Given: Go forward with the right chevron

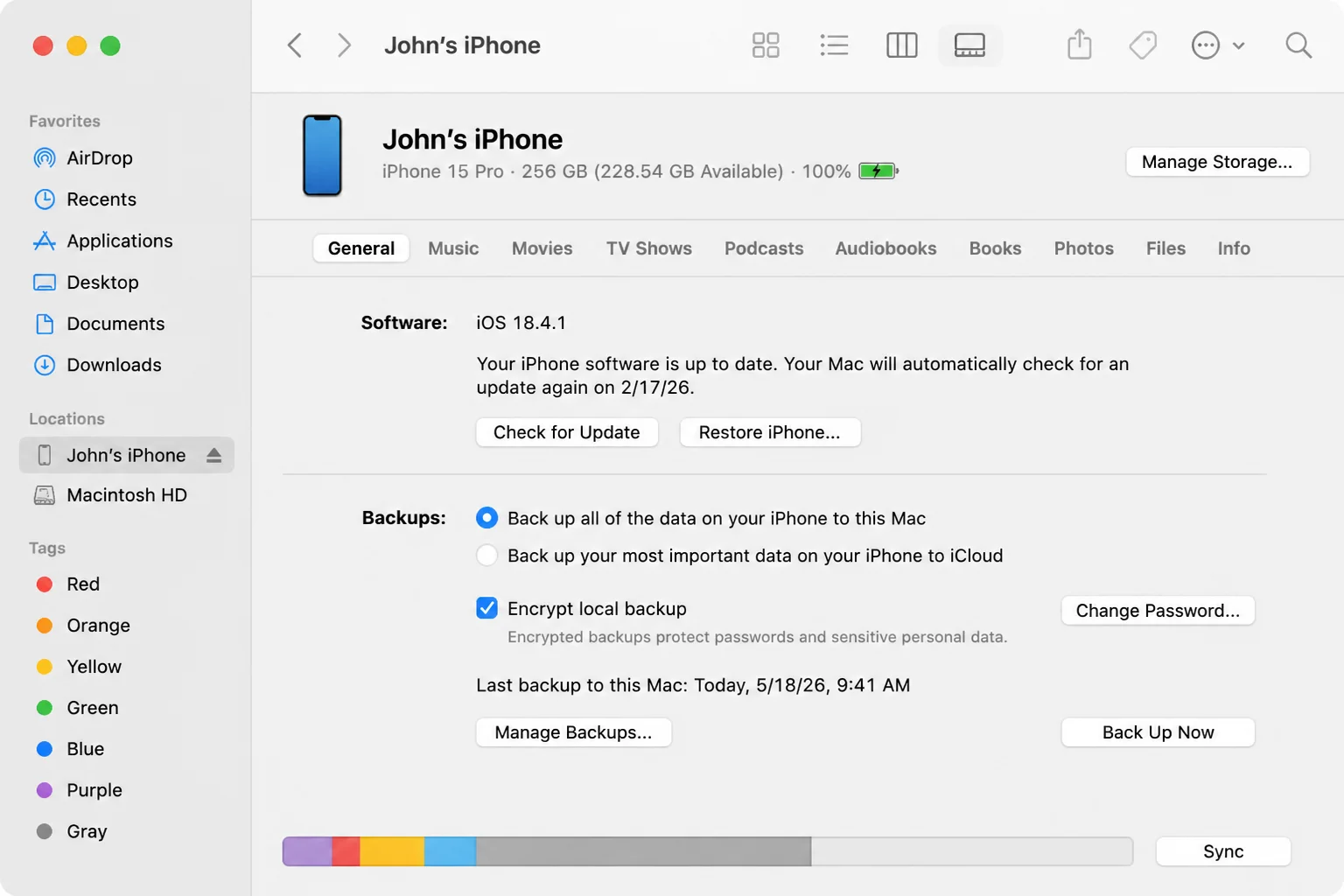Looking at the screenshot, I should point(344,45).
